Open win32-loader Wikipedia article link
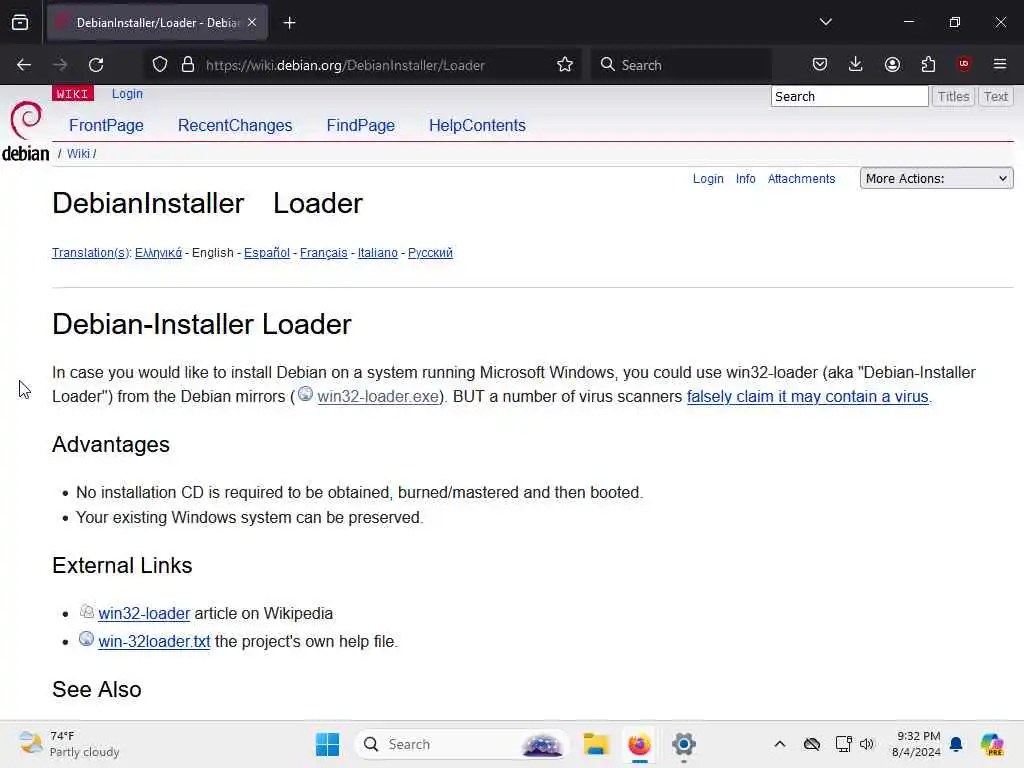This screenshot has height=768, width=1024. coord(144,613)
